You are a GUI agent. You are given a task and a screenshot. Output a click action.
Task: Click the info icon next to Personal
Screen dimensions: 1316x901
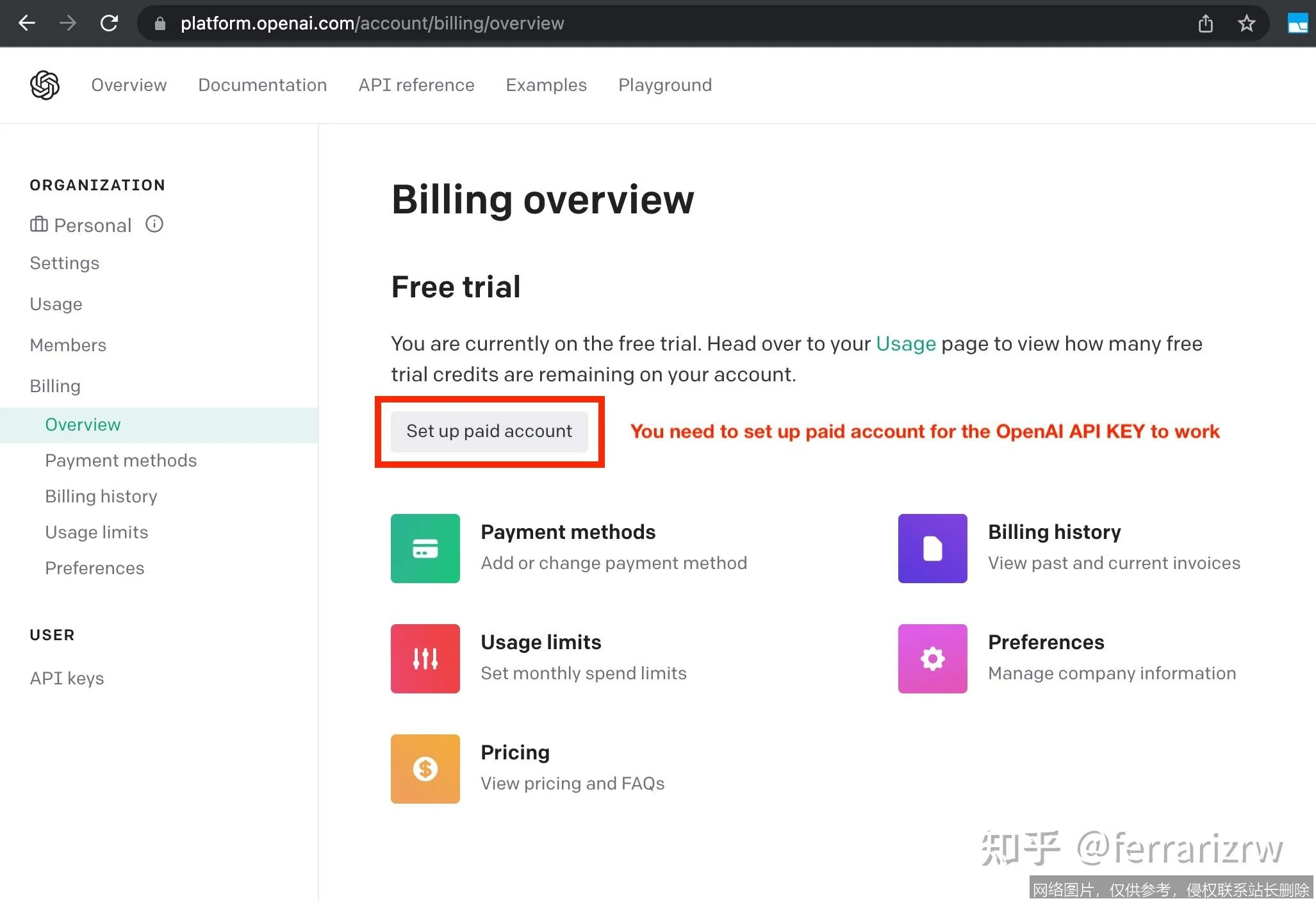click(x=154, y=224)
